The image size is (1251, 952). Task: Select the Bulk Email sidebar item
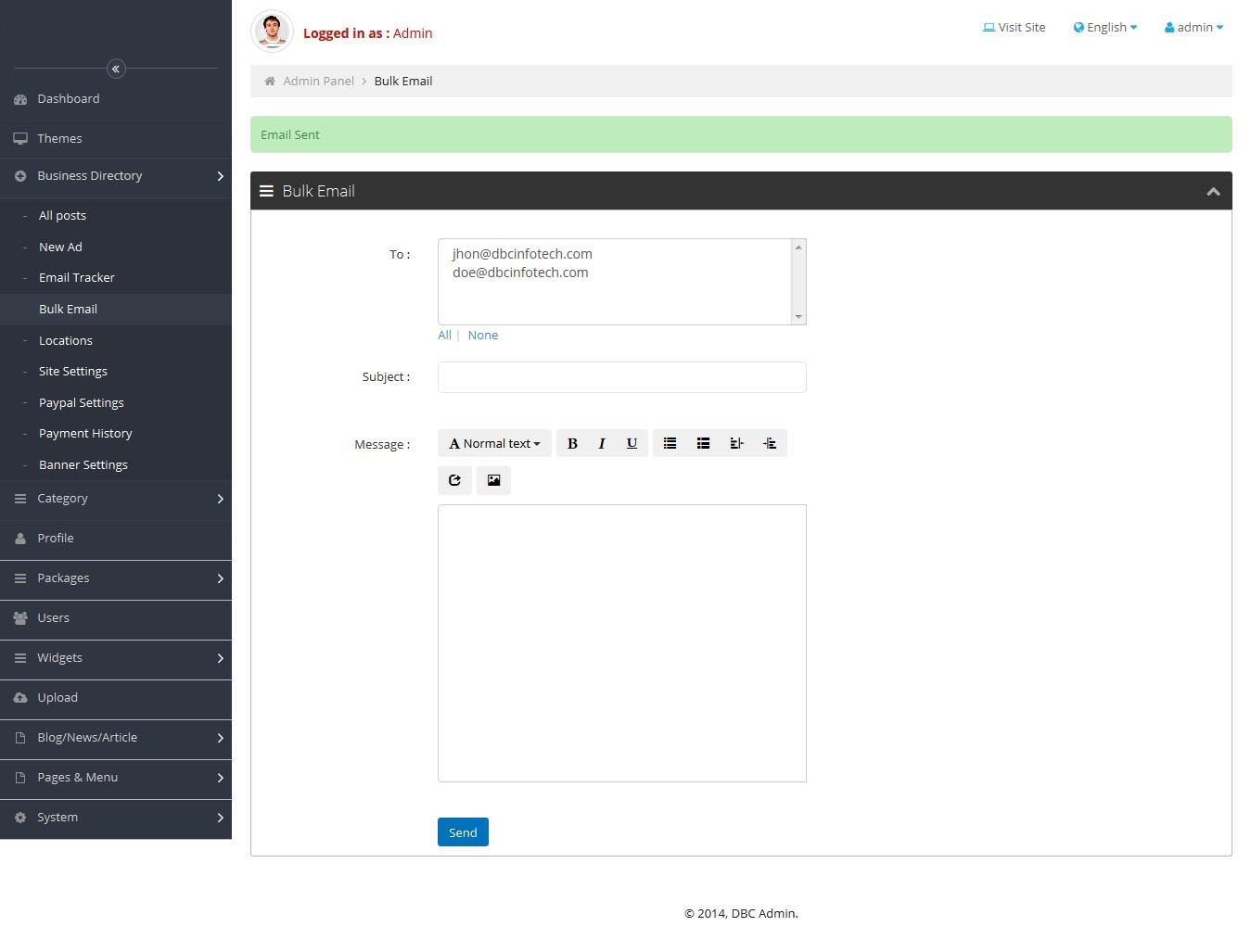point(116,310)
